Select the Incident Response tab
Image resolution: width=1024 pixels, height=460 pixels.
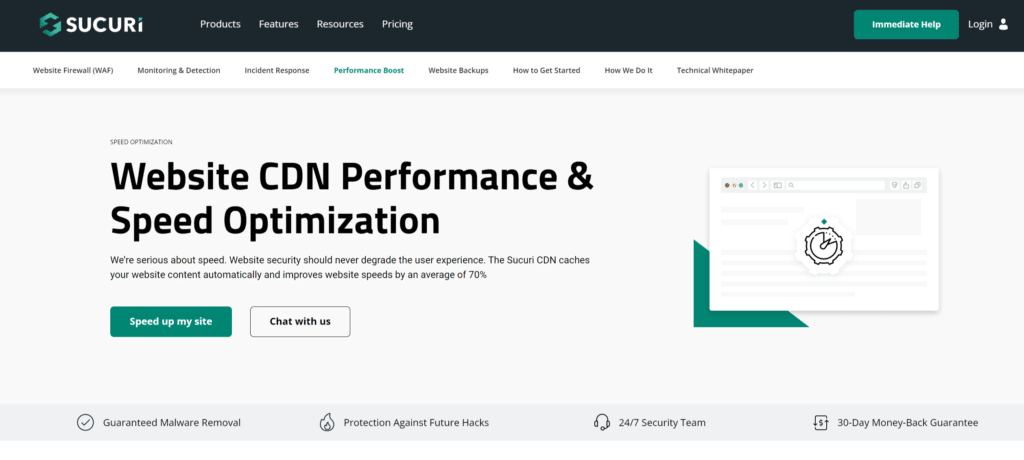point(277,71)
